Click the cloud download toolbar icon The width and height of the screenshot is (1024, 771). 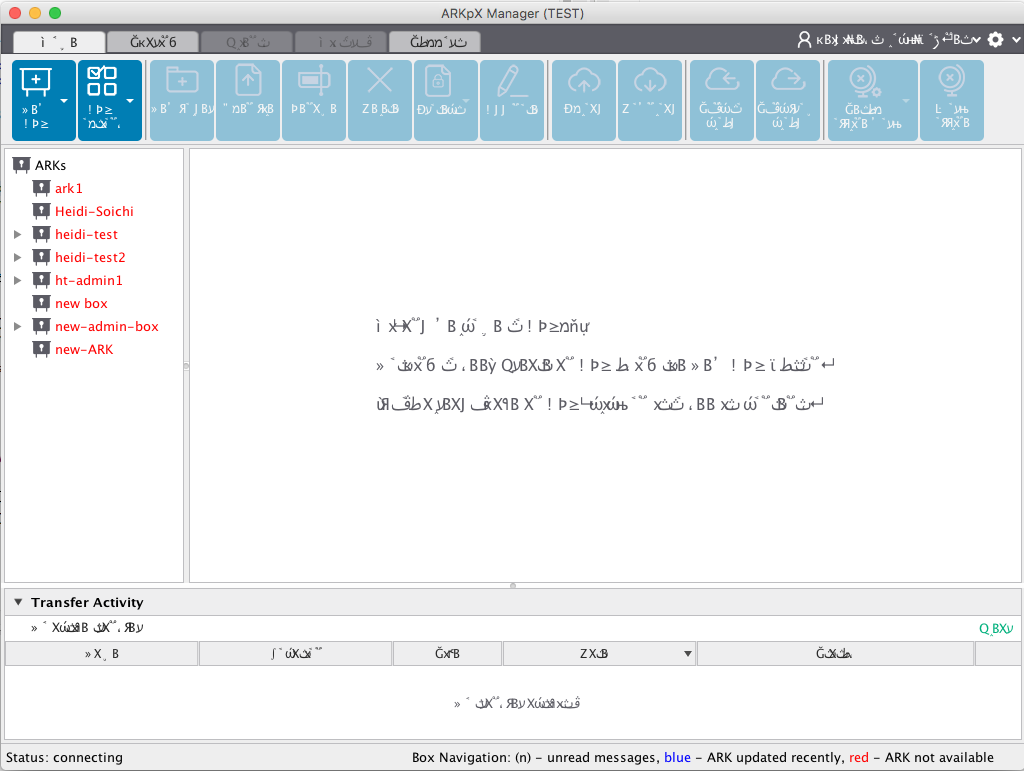650,81
